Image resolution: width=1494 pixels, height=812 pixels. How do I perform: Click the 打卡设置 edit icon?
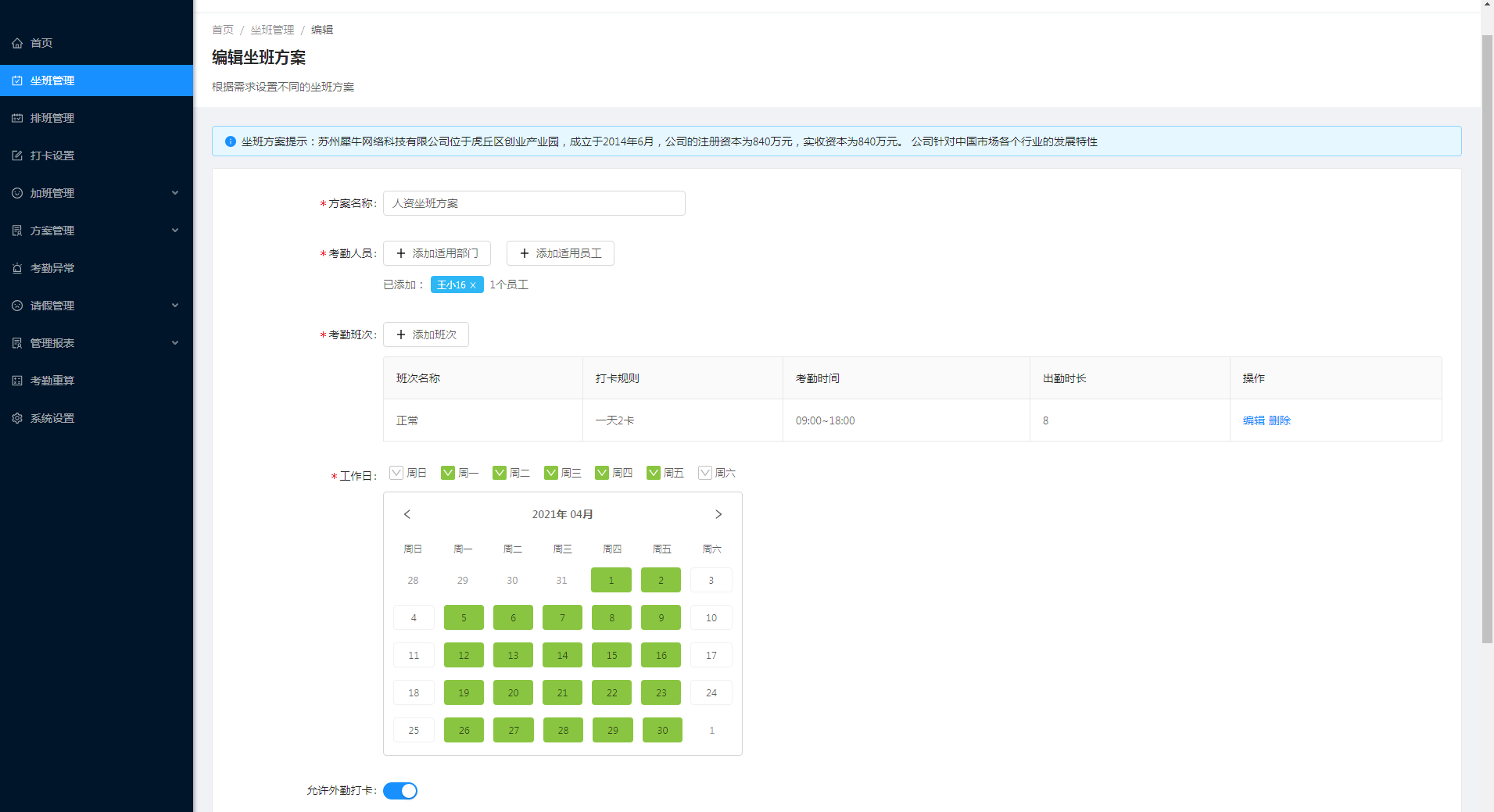[17, 156]
